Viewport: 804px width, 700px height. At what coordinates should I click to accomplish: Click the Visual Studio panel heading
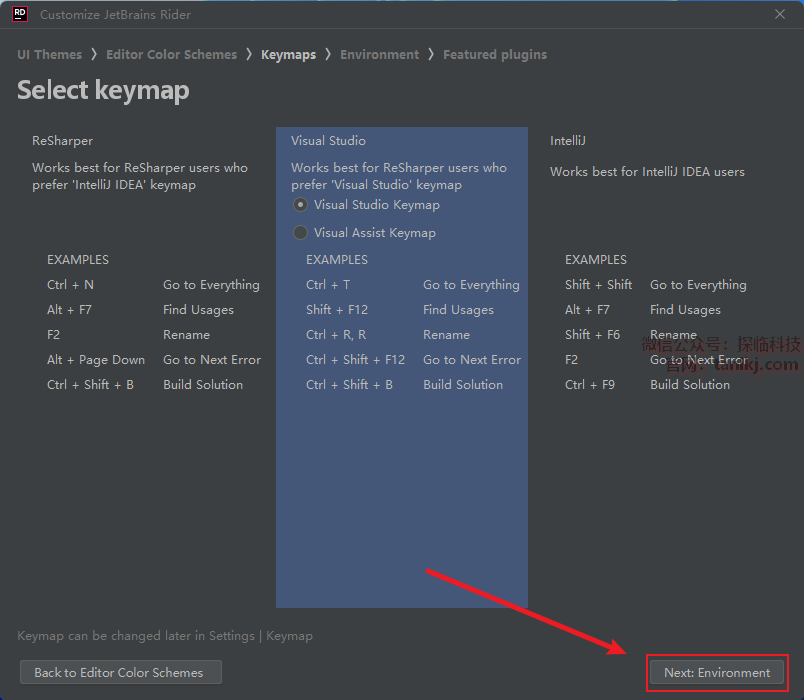coord(328,141)
